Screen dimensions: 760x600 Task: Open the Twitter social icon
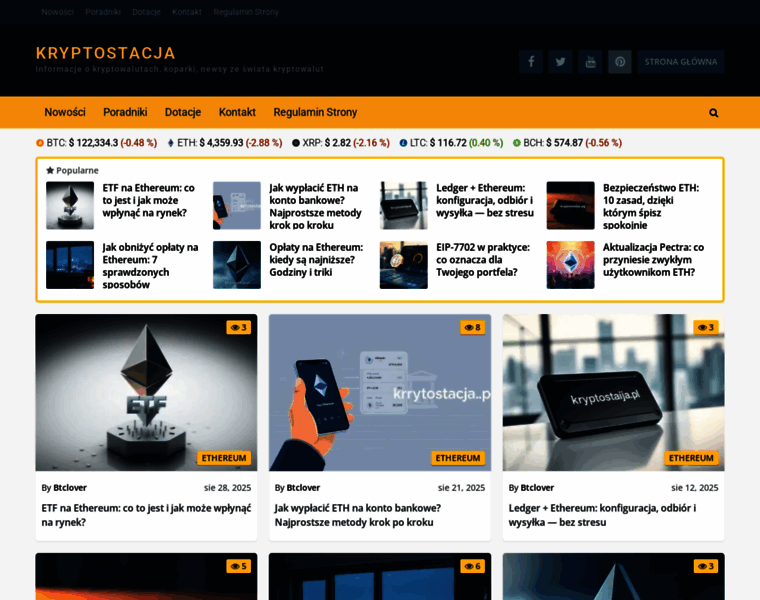(x=560, y=62)
